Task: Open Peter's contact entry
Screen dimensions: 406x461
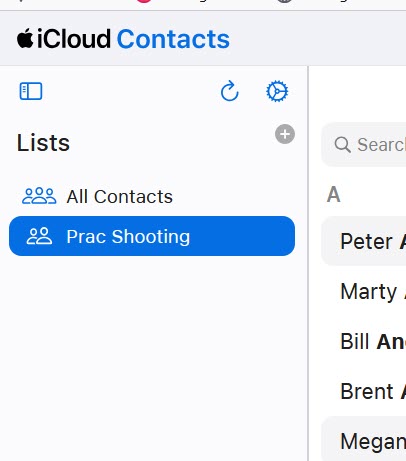Action: pos(364,241)
